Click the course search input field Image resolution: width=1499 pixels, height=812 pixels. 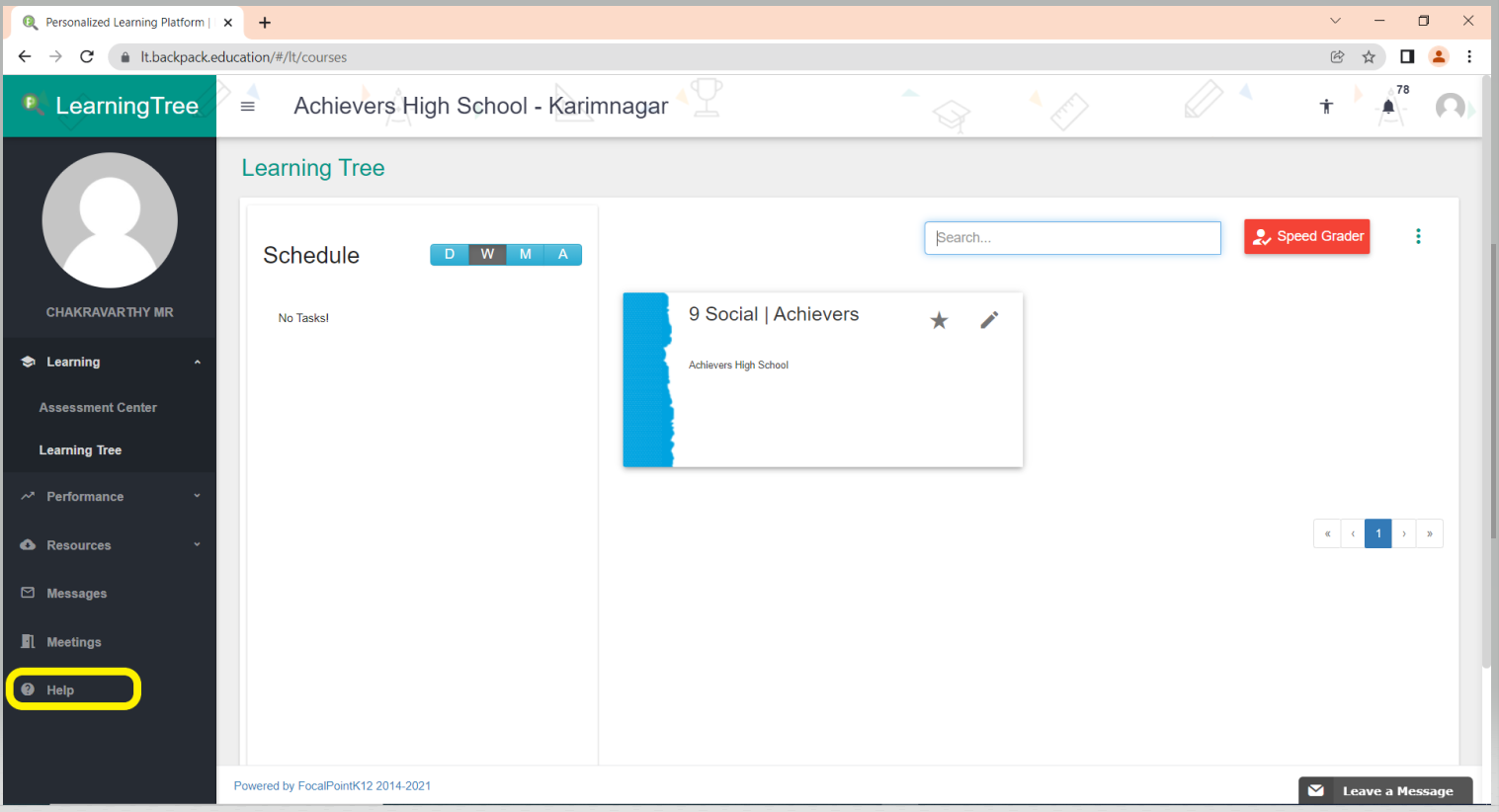[x=1072, y=238]
